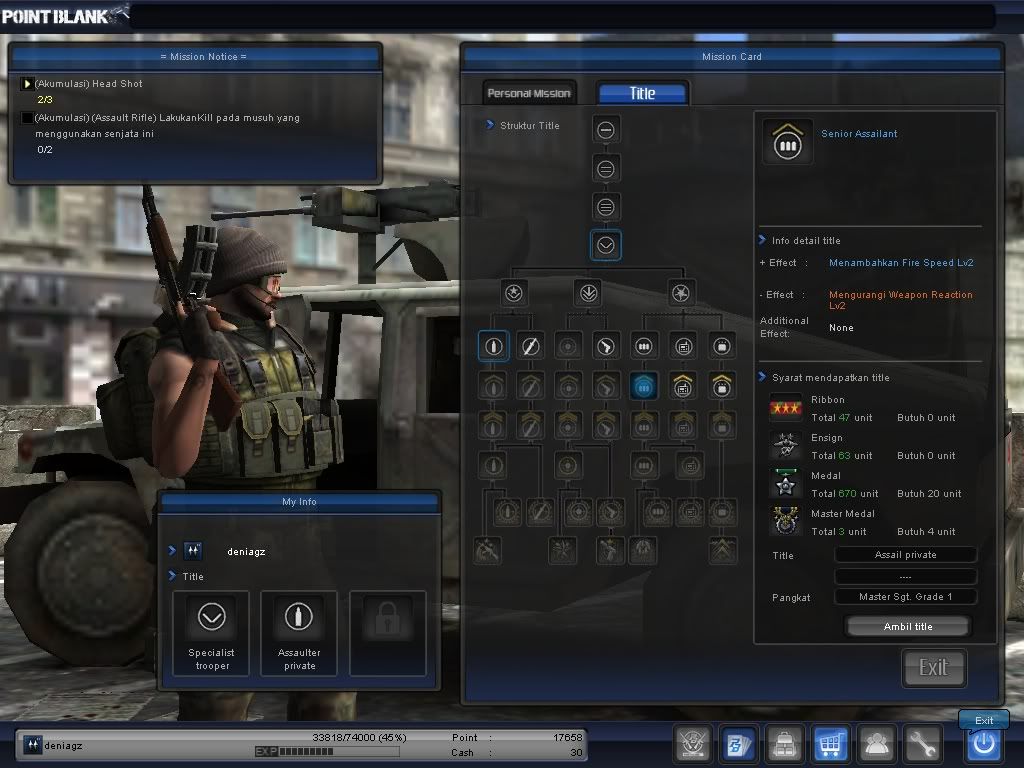The width and height of the screenshot is (1024, 768).
Task: Select the highlighted chevron title in the title tree
Action: click(x=606, y=246)
